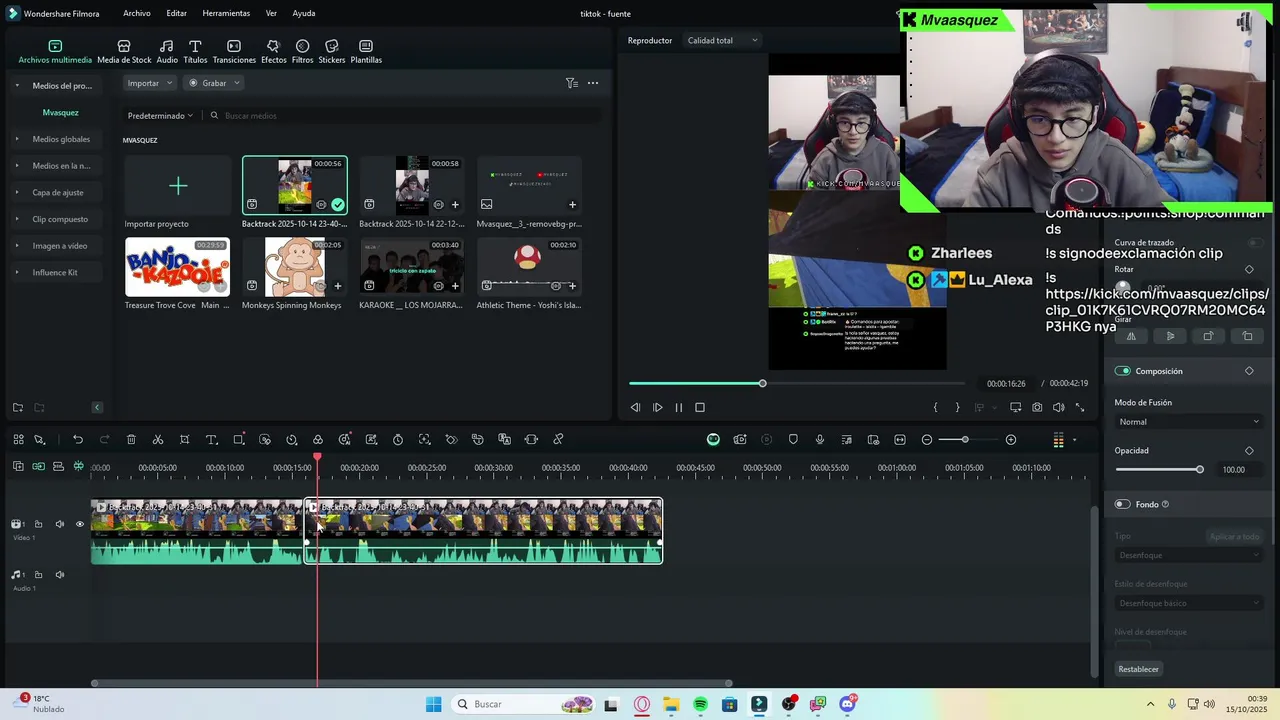Record a voiceover with the microphone icon
Viewport: 1280px width, 720px height.
coord(820,440)
